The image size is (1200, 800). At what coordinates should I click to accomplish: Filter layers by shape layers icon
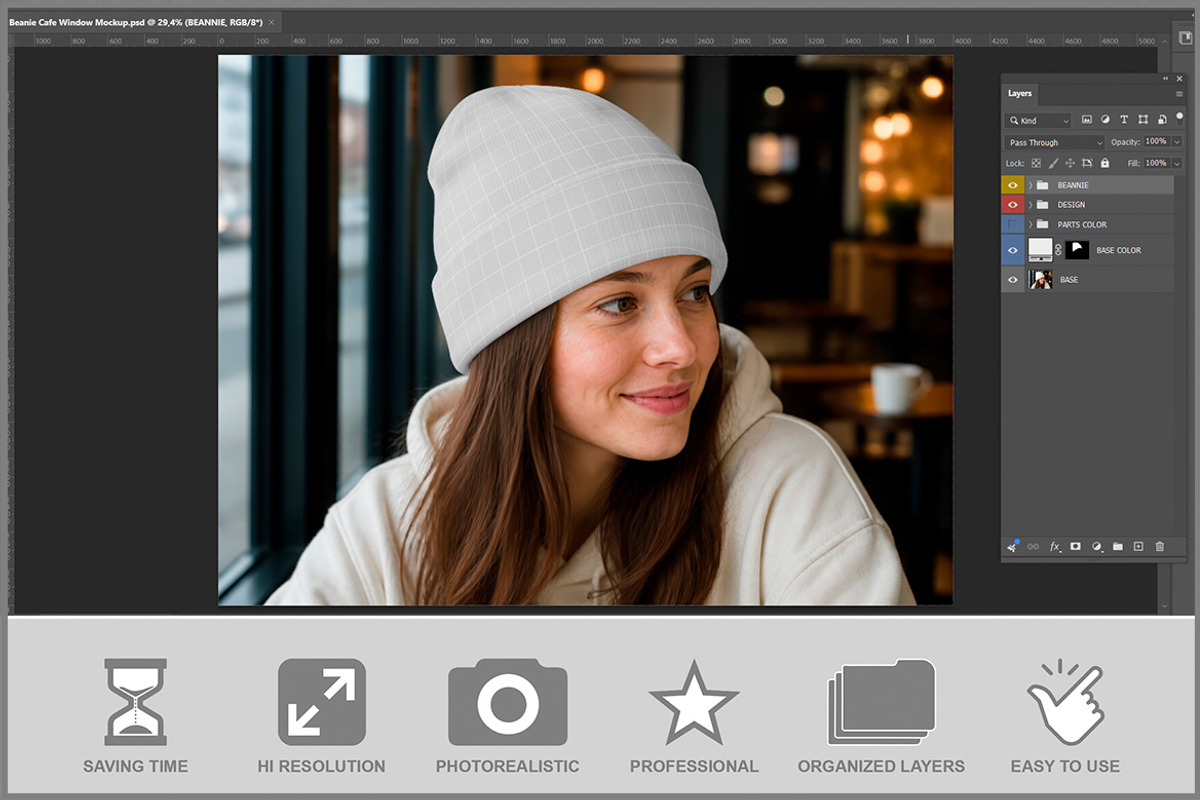1143,120
